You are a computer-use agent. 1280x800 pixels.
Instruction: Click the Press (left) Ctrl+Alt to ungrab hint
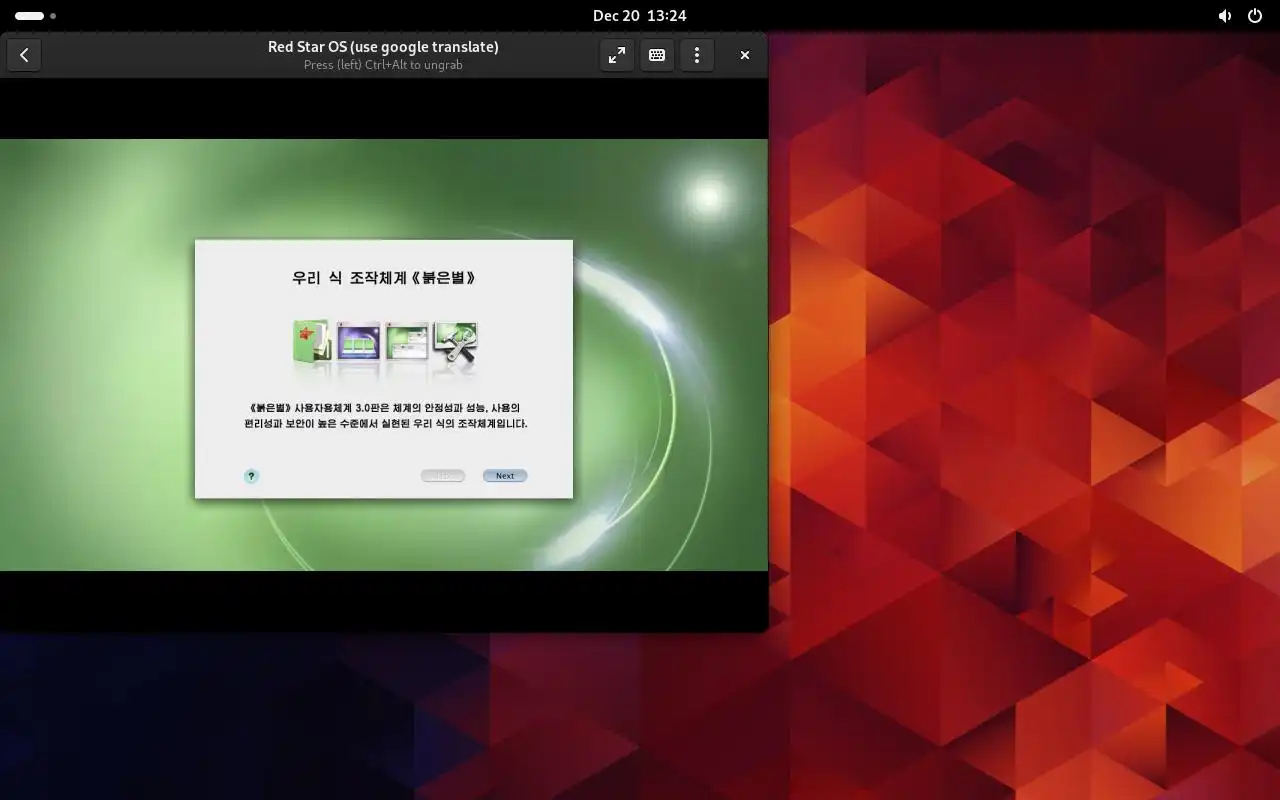point(383,65)
